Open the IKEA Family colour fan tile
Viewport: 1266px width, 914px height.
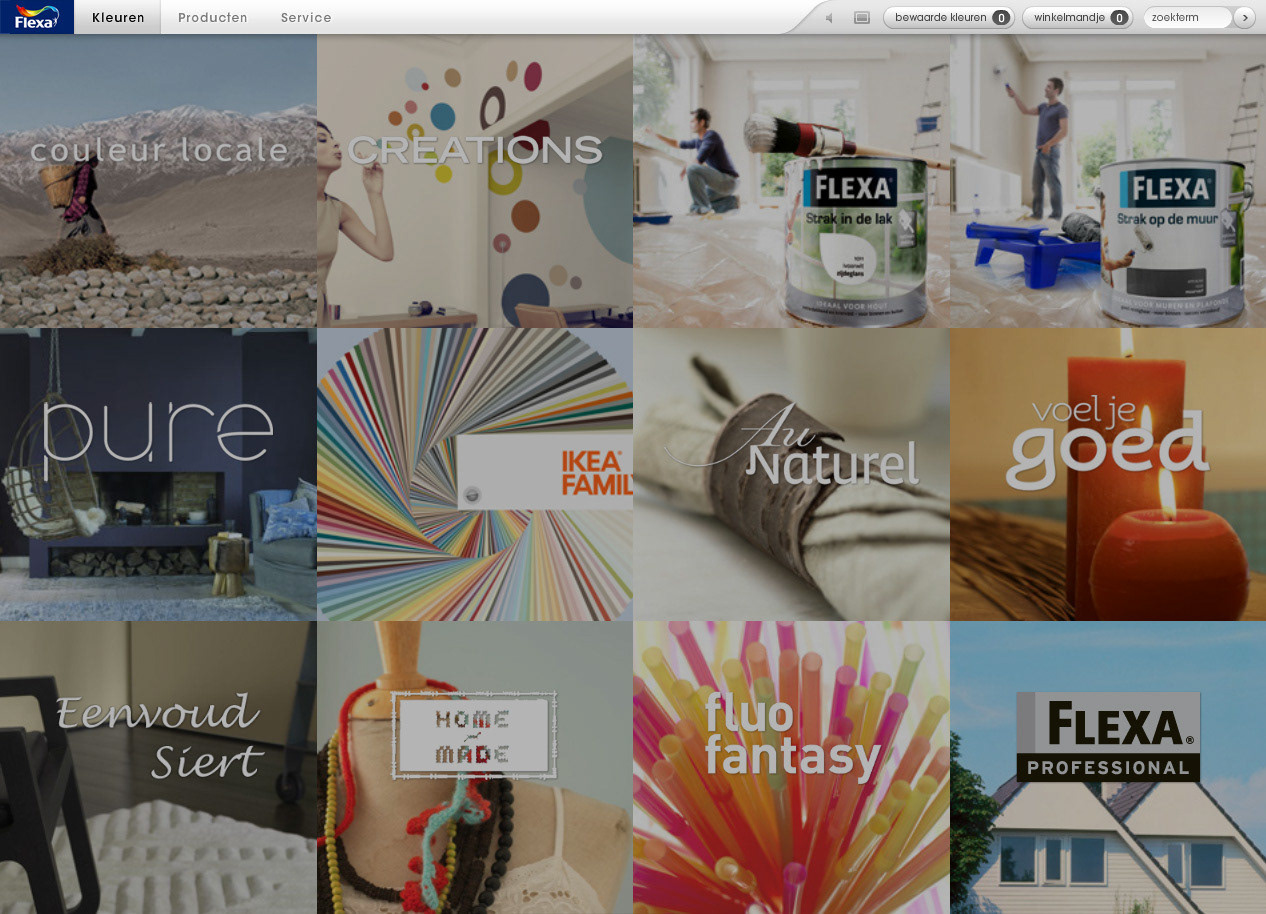[x=475, y=474]
